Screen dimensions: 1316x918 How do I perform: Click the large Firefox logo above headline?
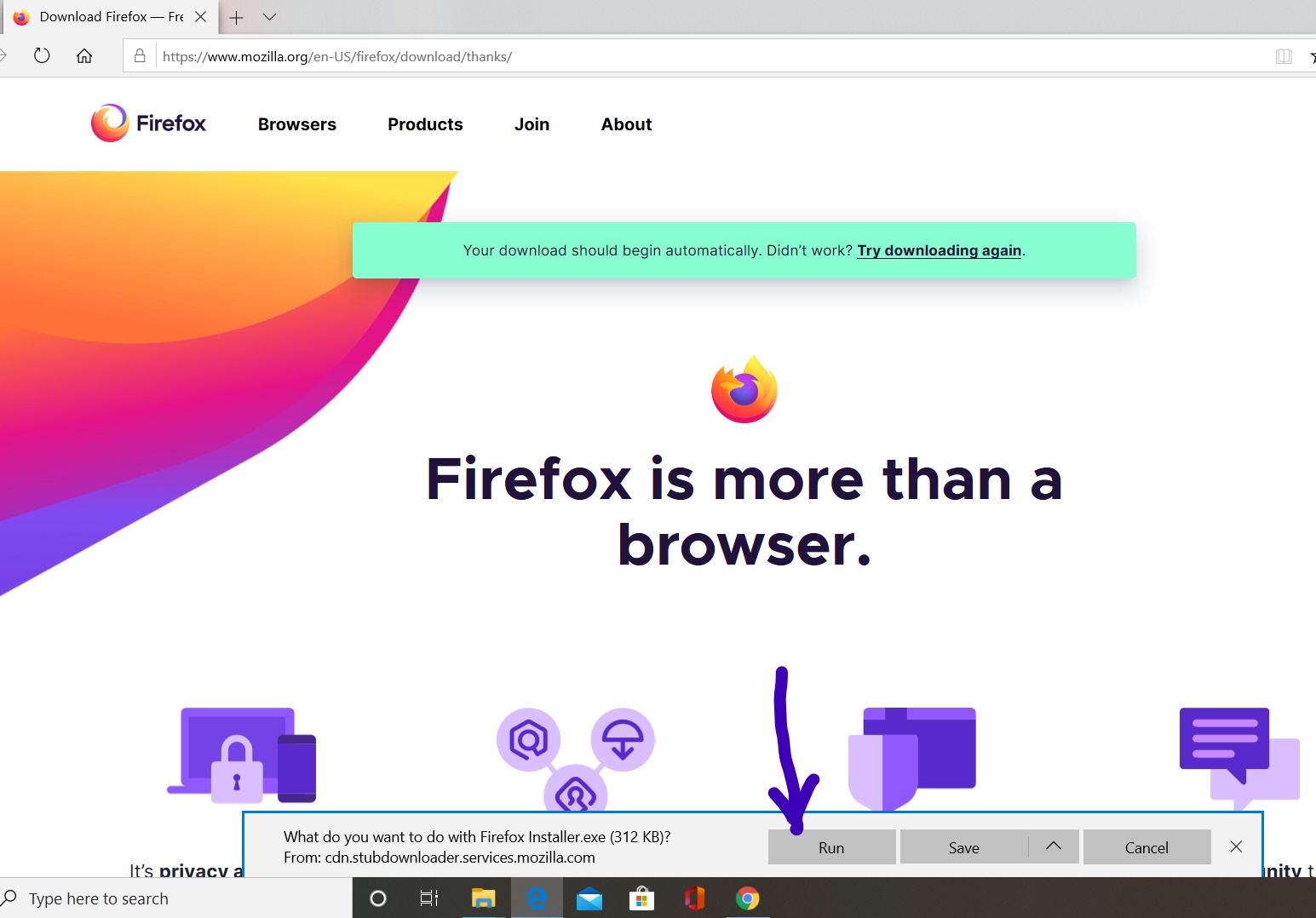[x=744, y=389]
